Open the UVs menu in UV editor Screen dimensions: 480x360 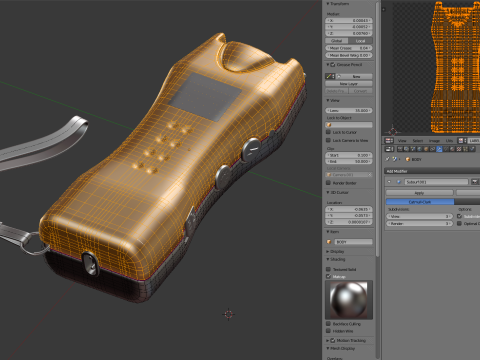(x=449, y=141)
